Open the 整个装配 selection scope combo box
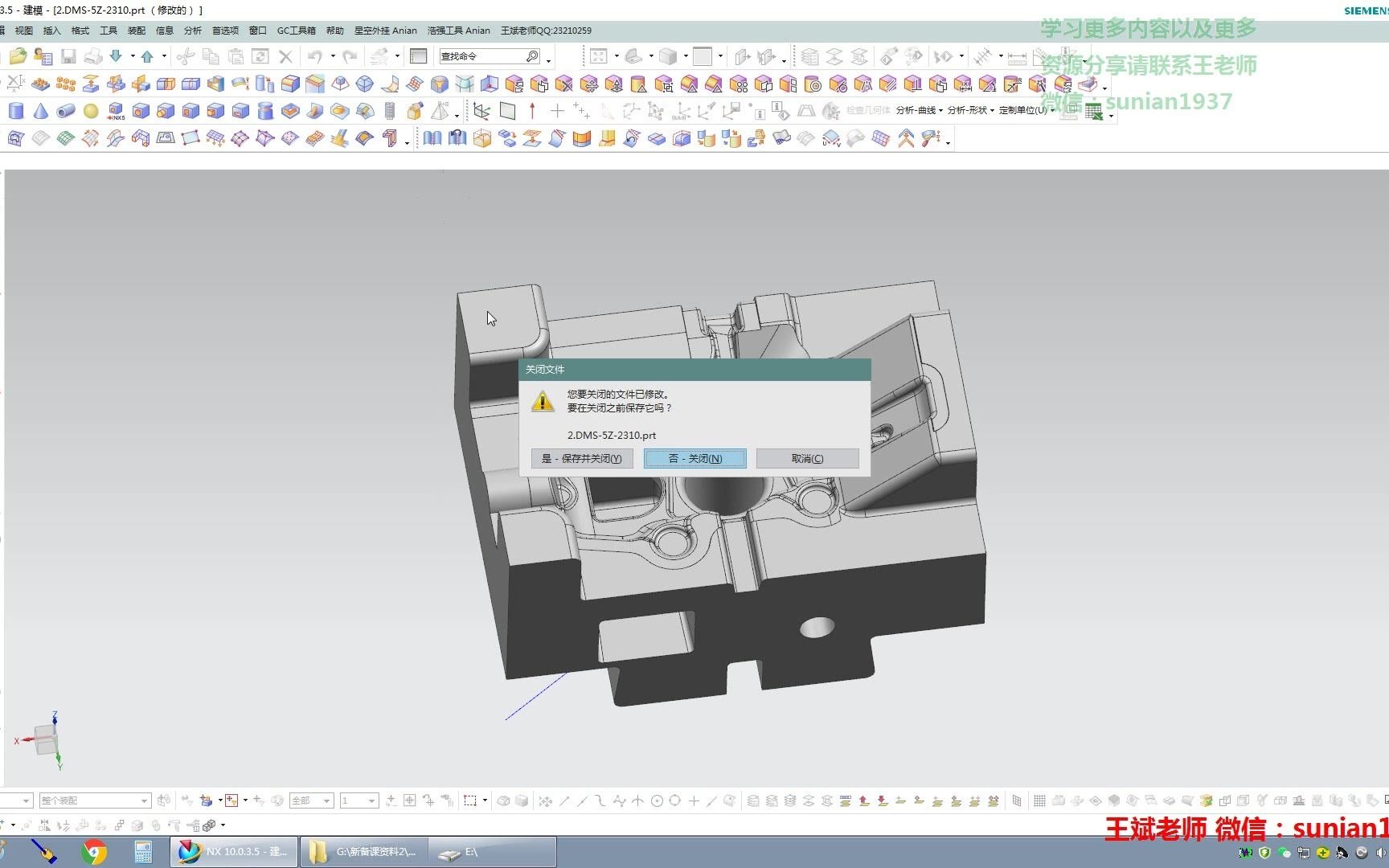 point(95,800)
